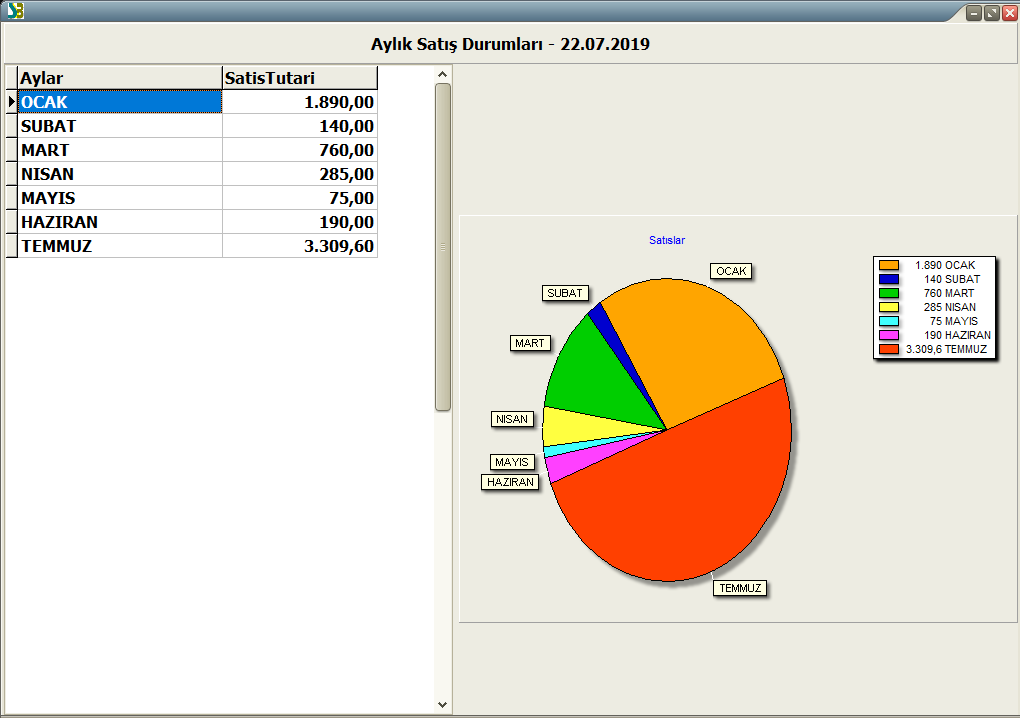The image size is (1020, 718).
Task: Click the row selector beside SUBAT
Action: 12,126
